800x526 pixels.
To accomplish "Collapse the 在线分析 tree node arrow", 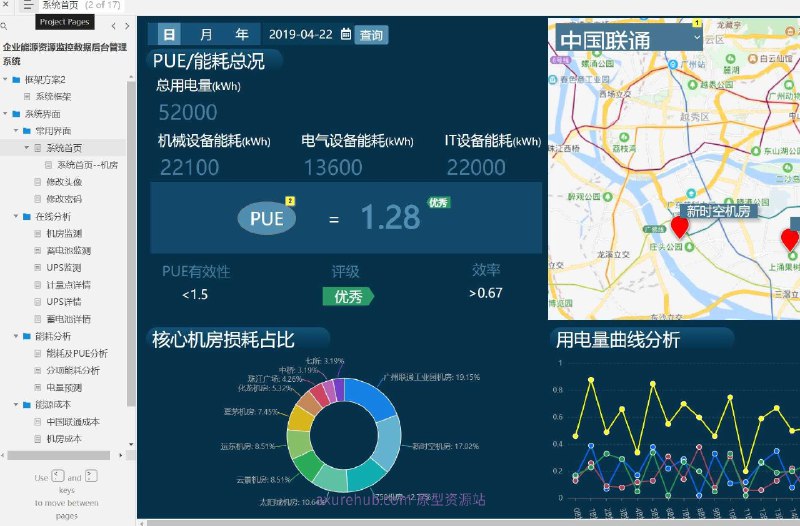I will tap(16, 216).
